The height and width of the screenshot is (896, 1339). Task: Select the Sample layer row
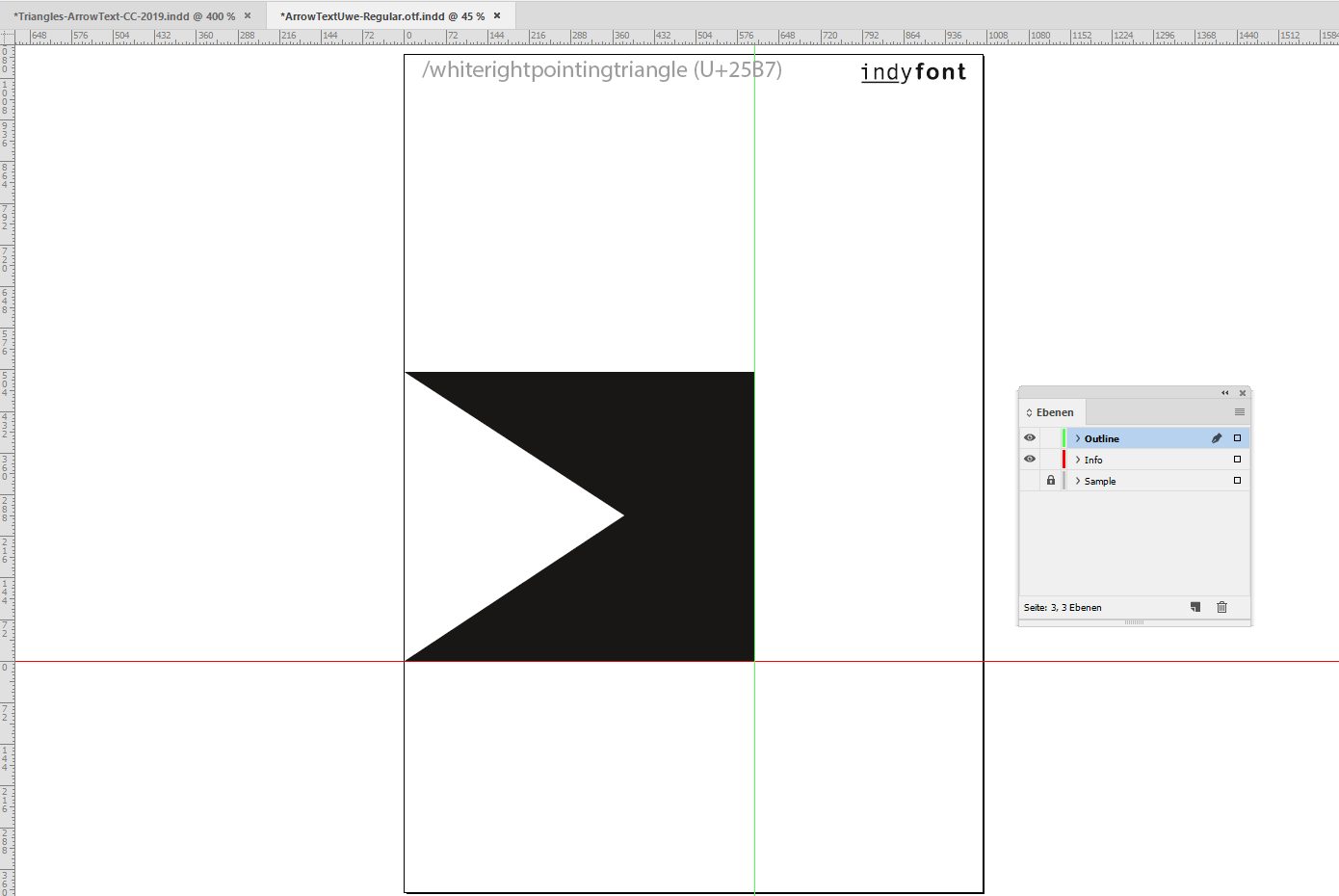(1135, 481)
